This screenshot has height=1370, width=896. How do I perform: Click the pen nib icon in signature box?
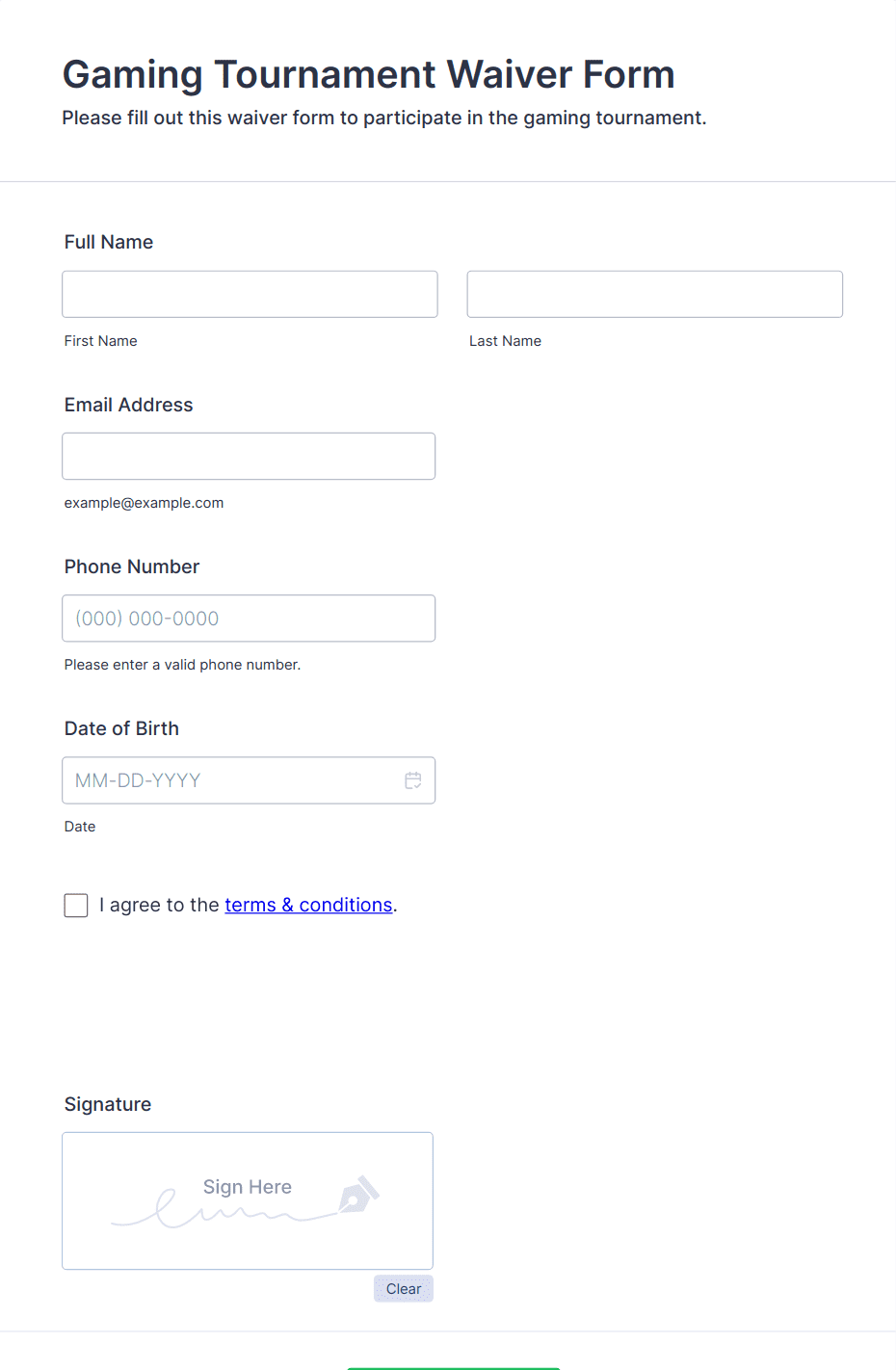(x=358, y=1196)
